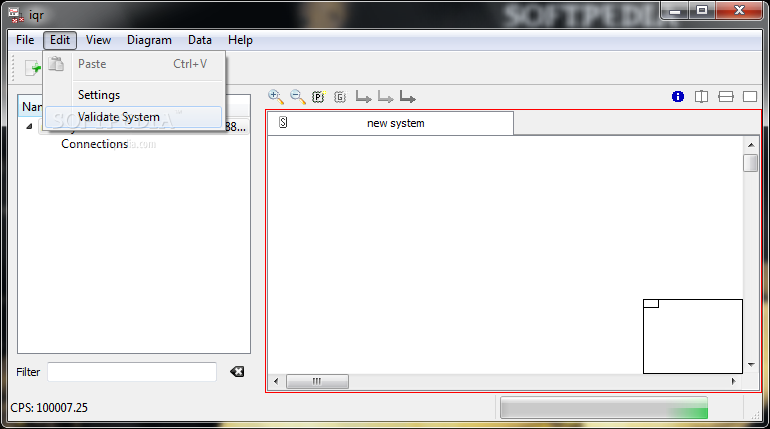770x429 pixels.
Task: Zoom out of the diagram
Action: click(298, 97)
